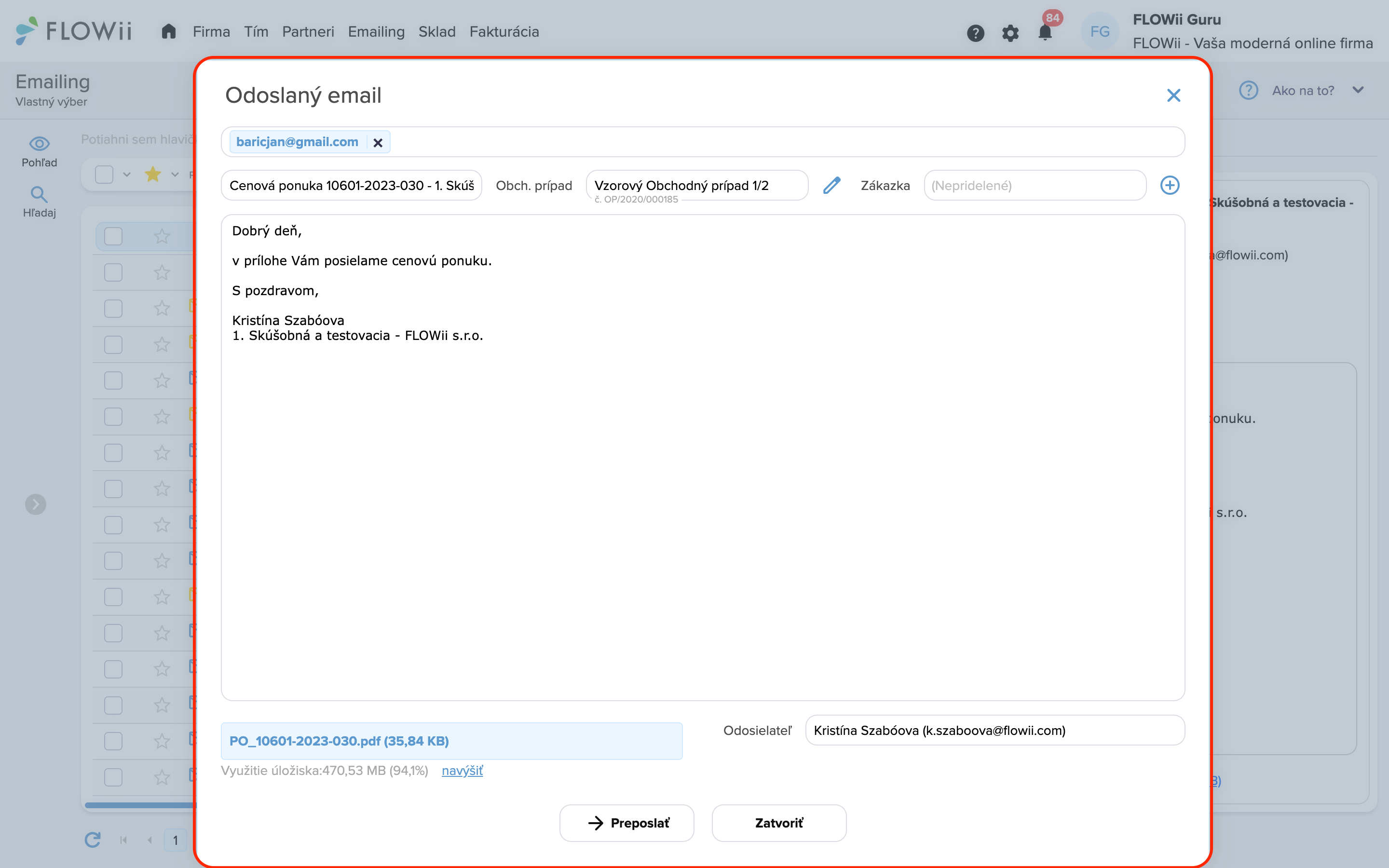1389x868 pixels.
Task: Expand the select-all checkbox dropdown arrow
Action: 127,175
